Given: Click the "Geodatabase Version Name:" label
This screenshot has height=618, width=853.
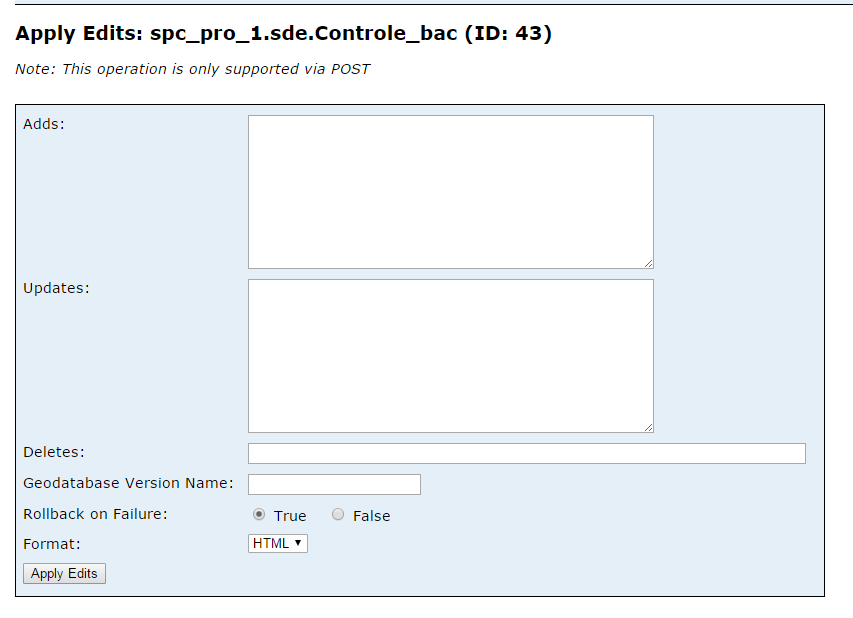Looking at the screenshot, I should pyautogui.click(x=128, y=483).
